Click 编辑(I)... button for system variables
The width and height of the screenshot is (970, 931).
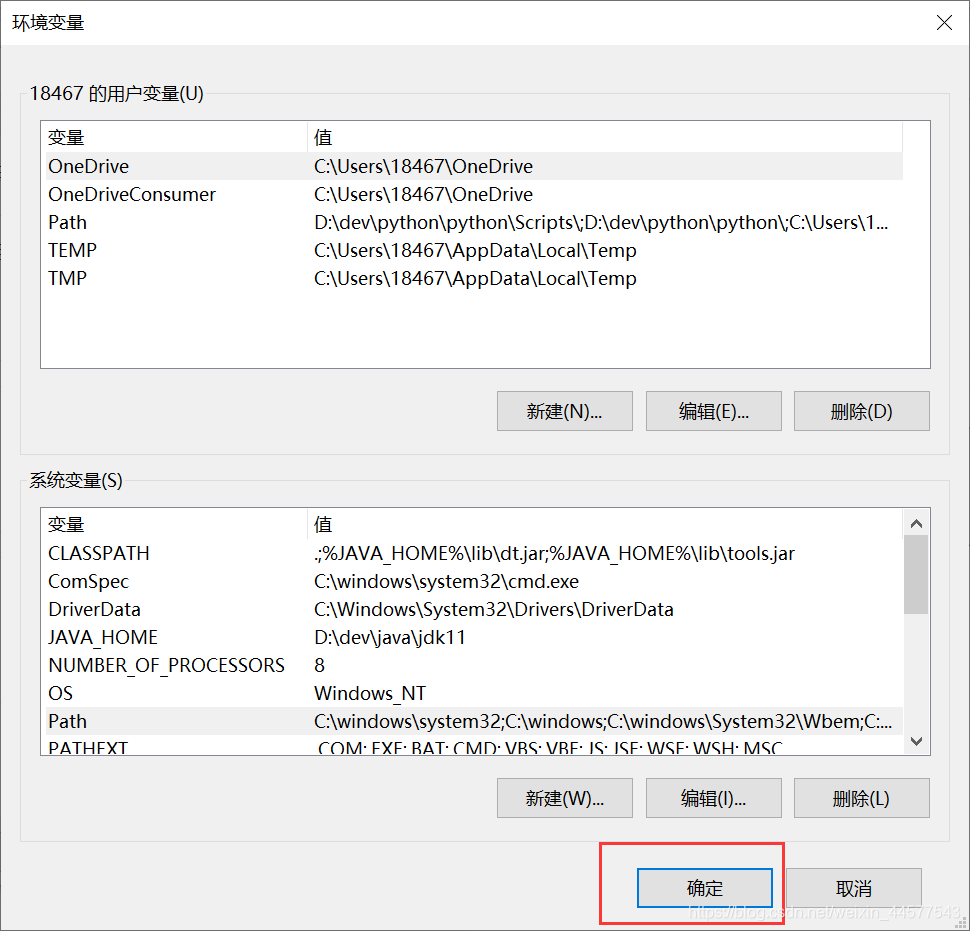pyautogui.click(x=713, y=798)
